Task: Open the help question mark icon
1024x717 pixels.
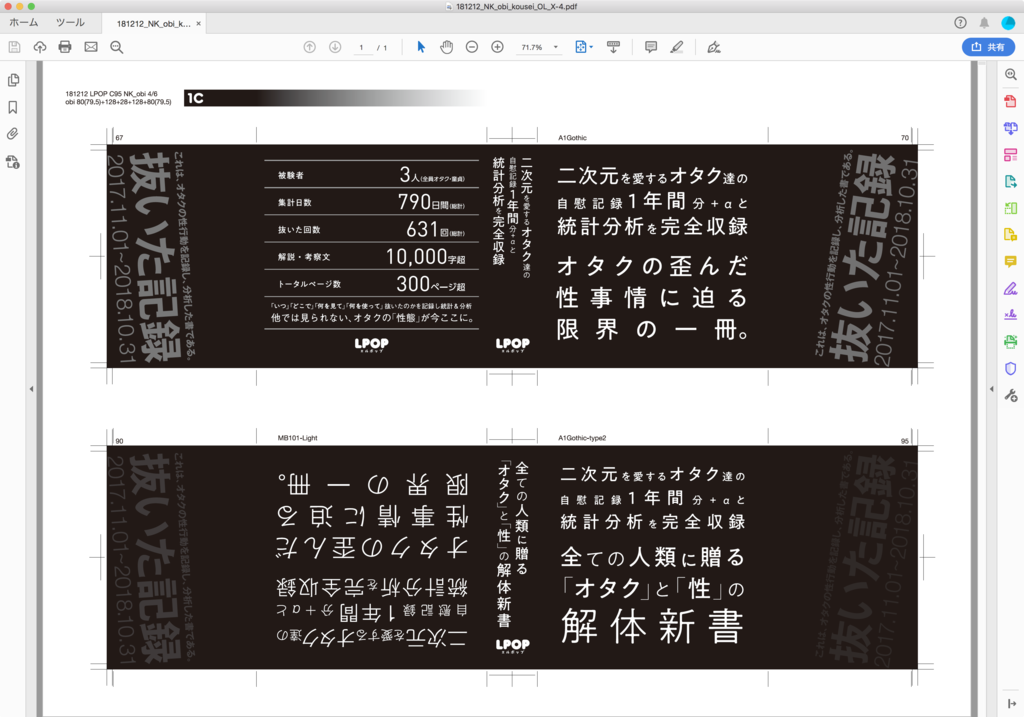Action: click(x=960, y=23)
